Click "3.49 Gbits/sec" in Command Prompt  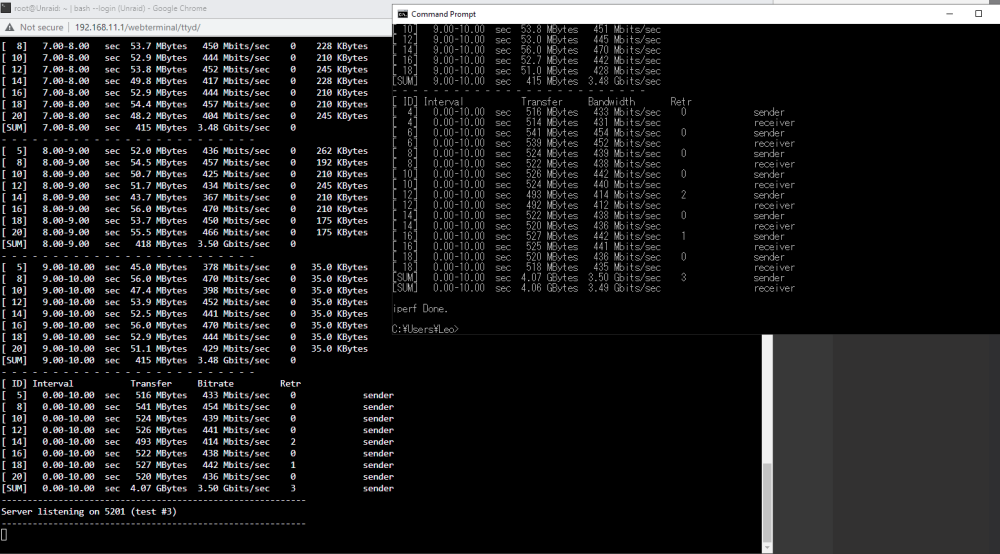624,288
